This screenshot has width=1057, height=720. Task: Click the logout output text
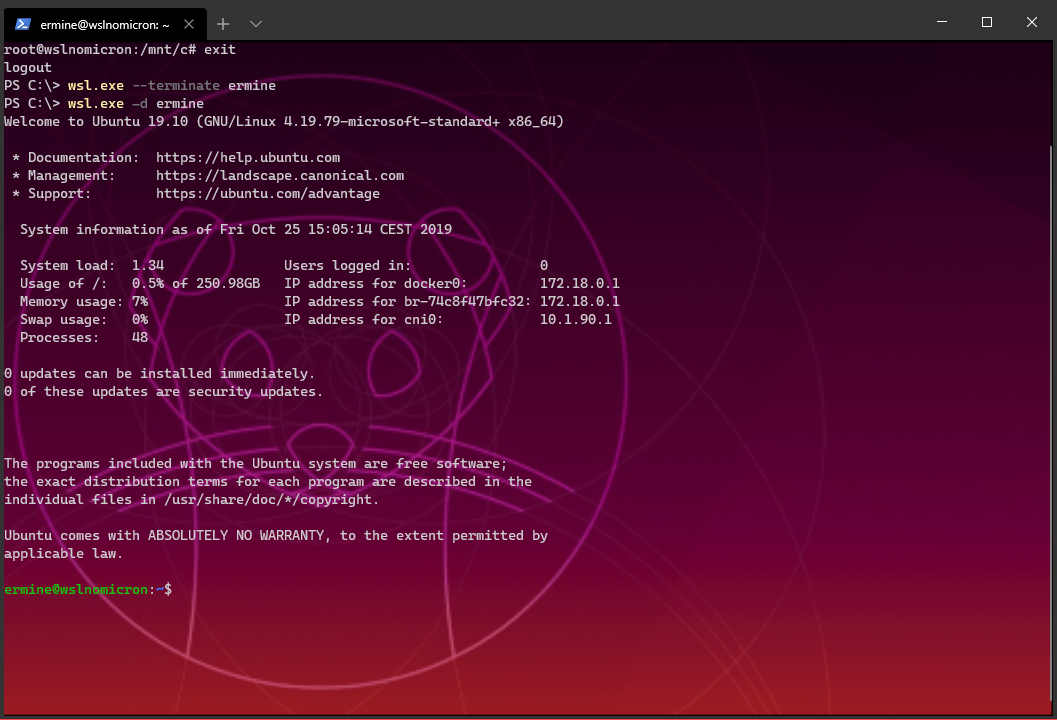coord(27,67)
